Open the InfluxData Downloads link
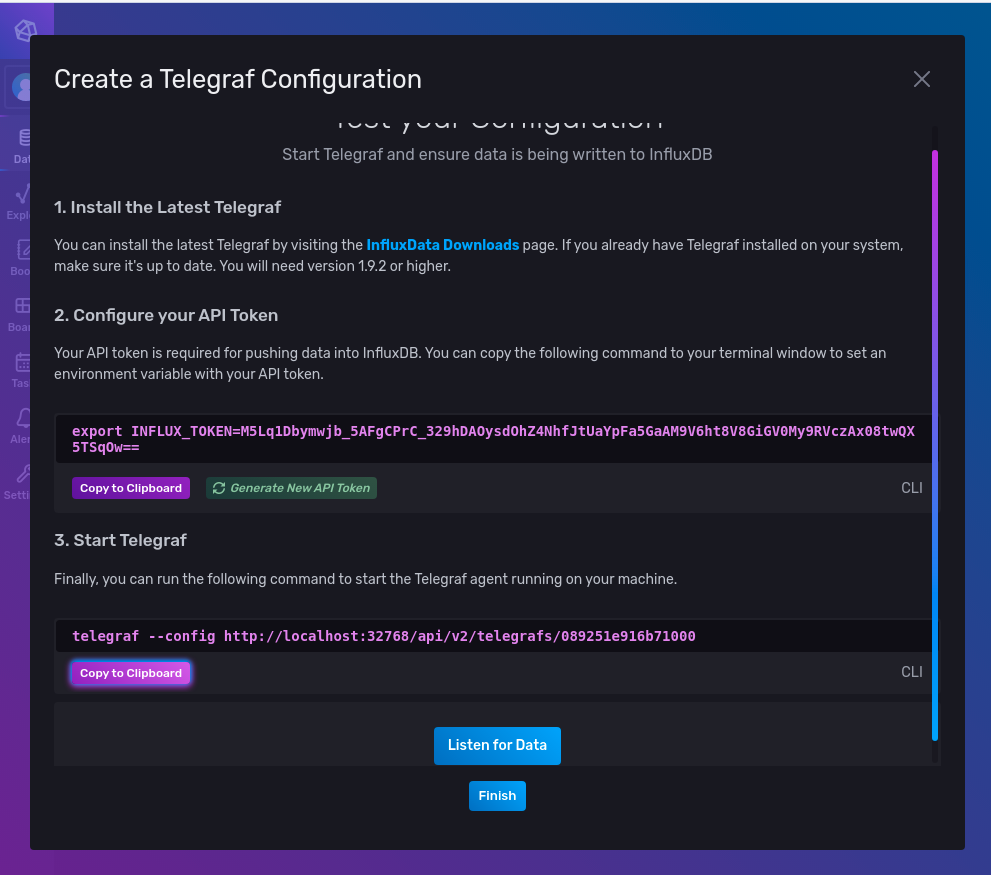Screen dimensions: 991x875 coord(442,245)
